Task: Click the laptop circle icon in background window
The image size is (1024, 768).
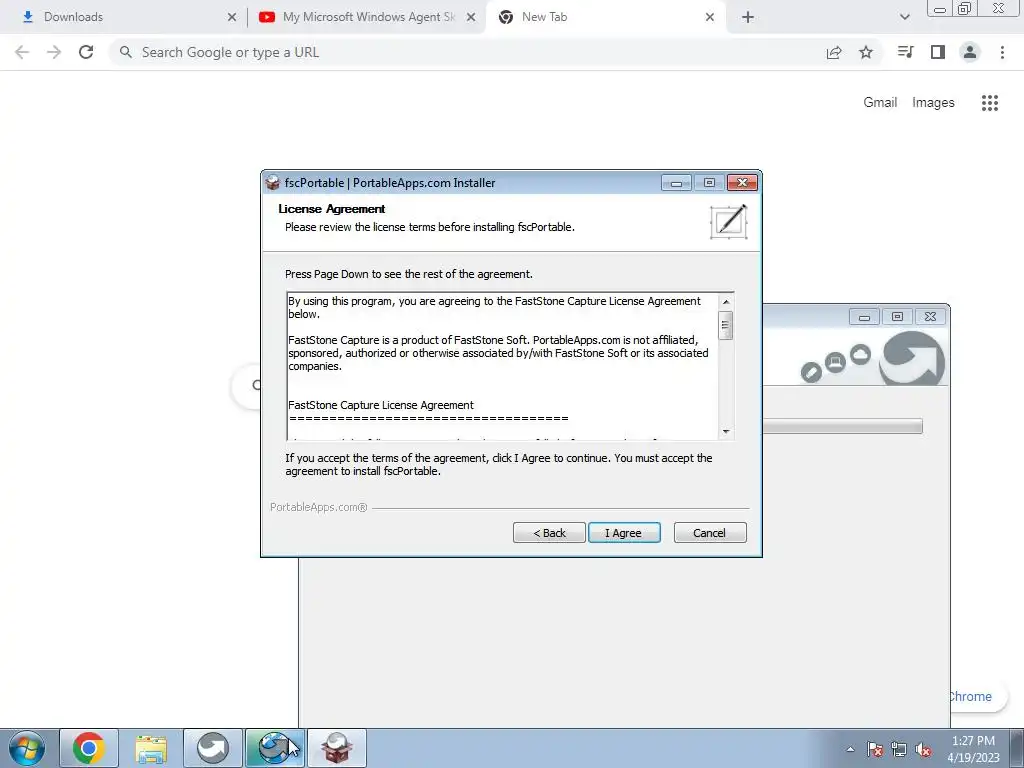Action: point(835,362)
